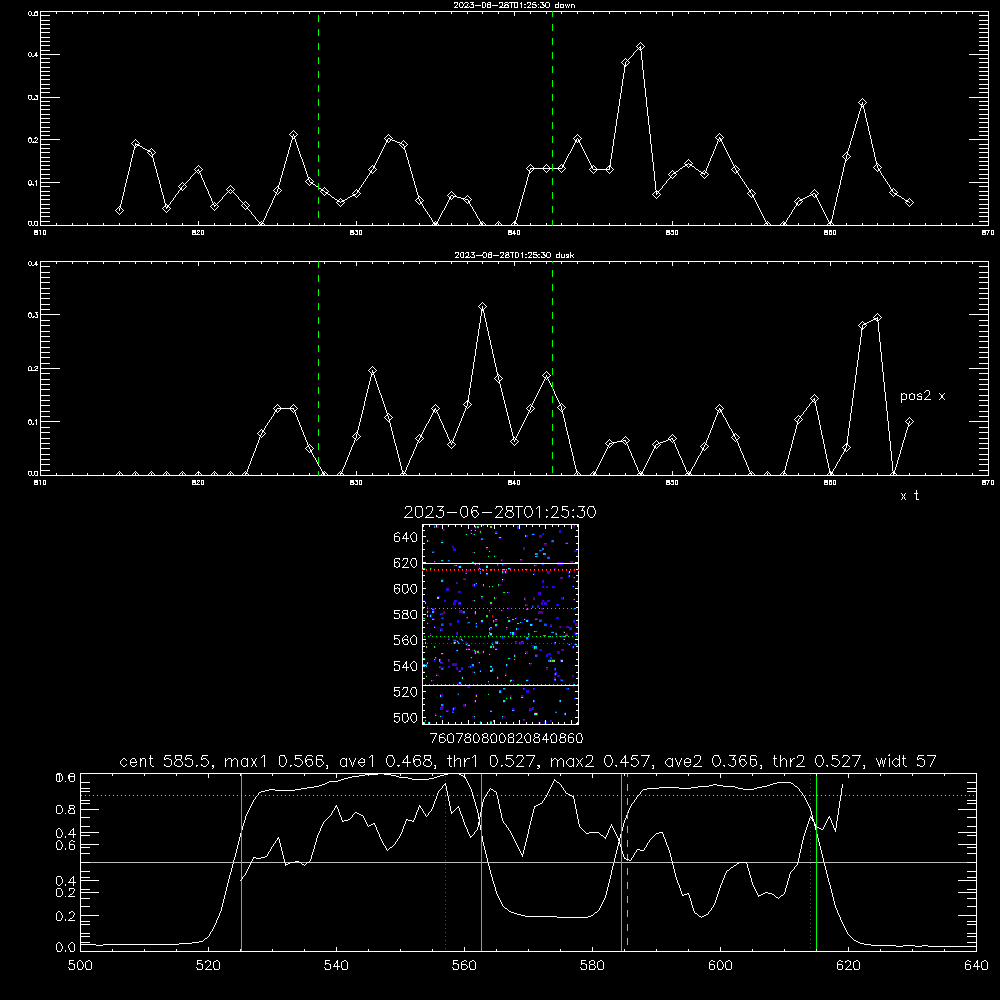Select the "x t" label
The width and height of the screenshot is (1000, 1000).
pyautogui.click(x=909, y=496)
